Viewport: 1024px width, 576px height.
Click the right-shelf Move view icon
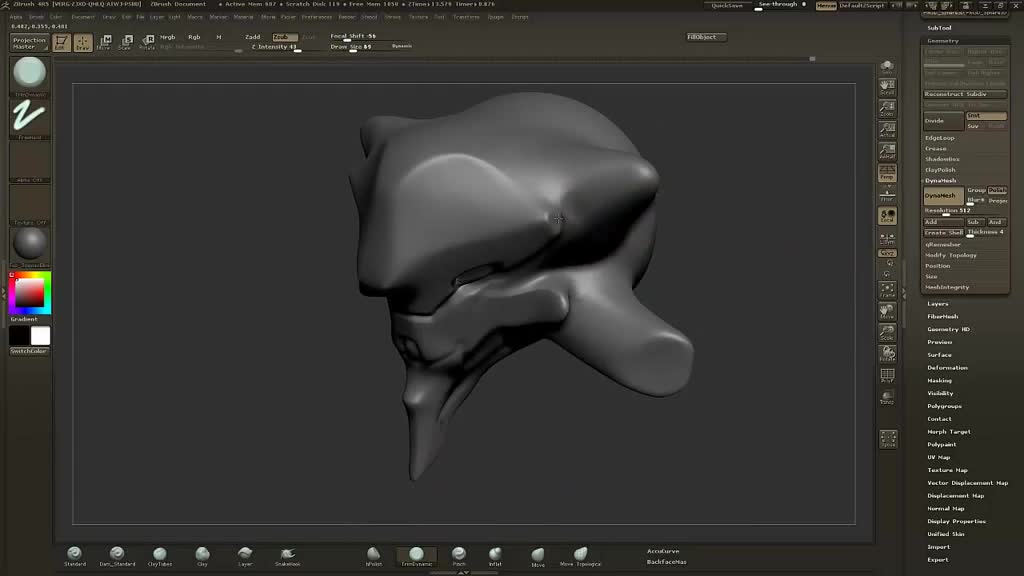coord(887,312)
